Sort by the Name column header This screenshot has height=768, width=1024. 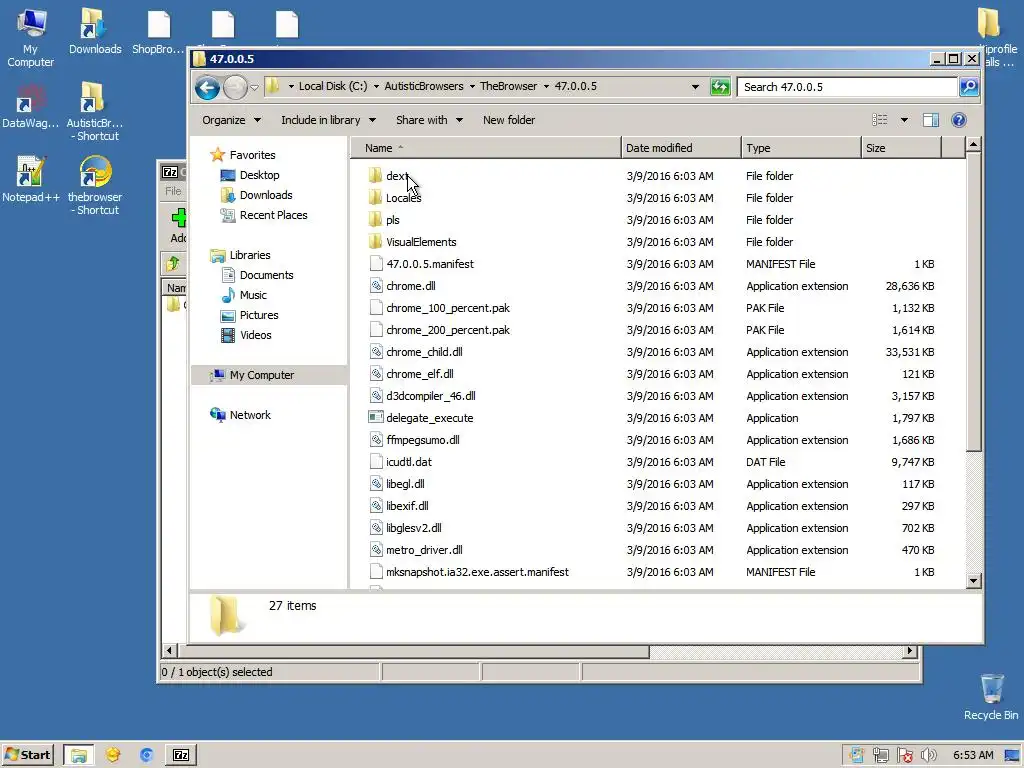click(486, 148)
